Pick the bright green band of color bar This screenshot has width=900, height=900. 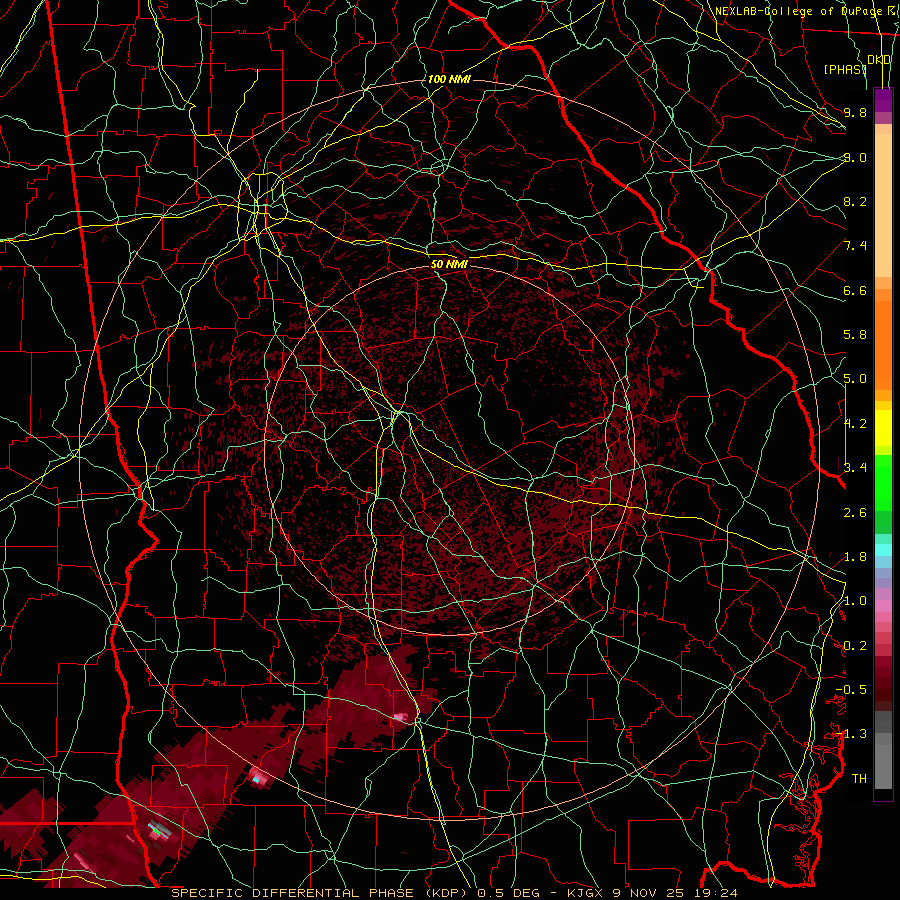(x=883, y=482)
